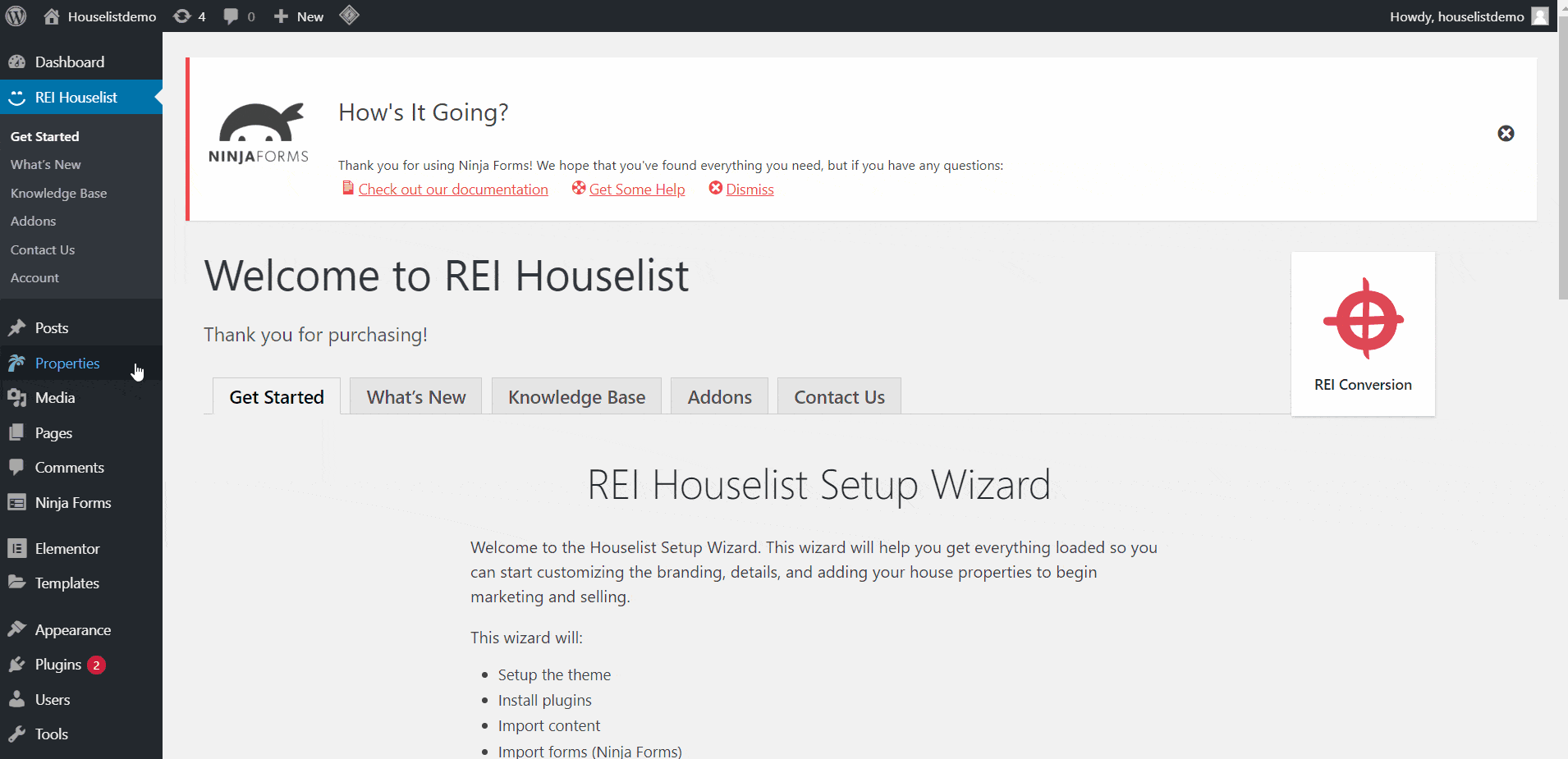Click the red REI Conversion target icon
Image resolution: width=1568 pixels, height=759 pixels.
click(x=1364, y=318)
